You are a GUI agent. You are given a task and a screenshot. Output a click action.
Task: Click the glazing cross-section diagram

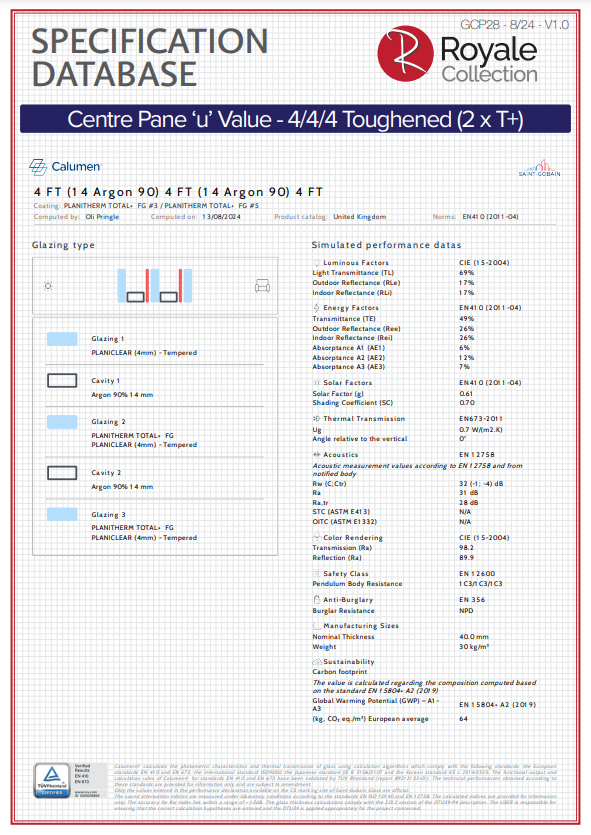(154, 286)
